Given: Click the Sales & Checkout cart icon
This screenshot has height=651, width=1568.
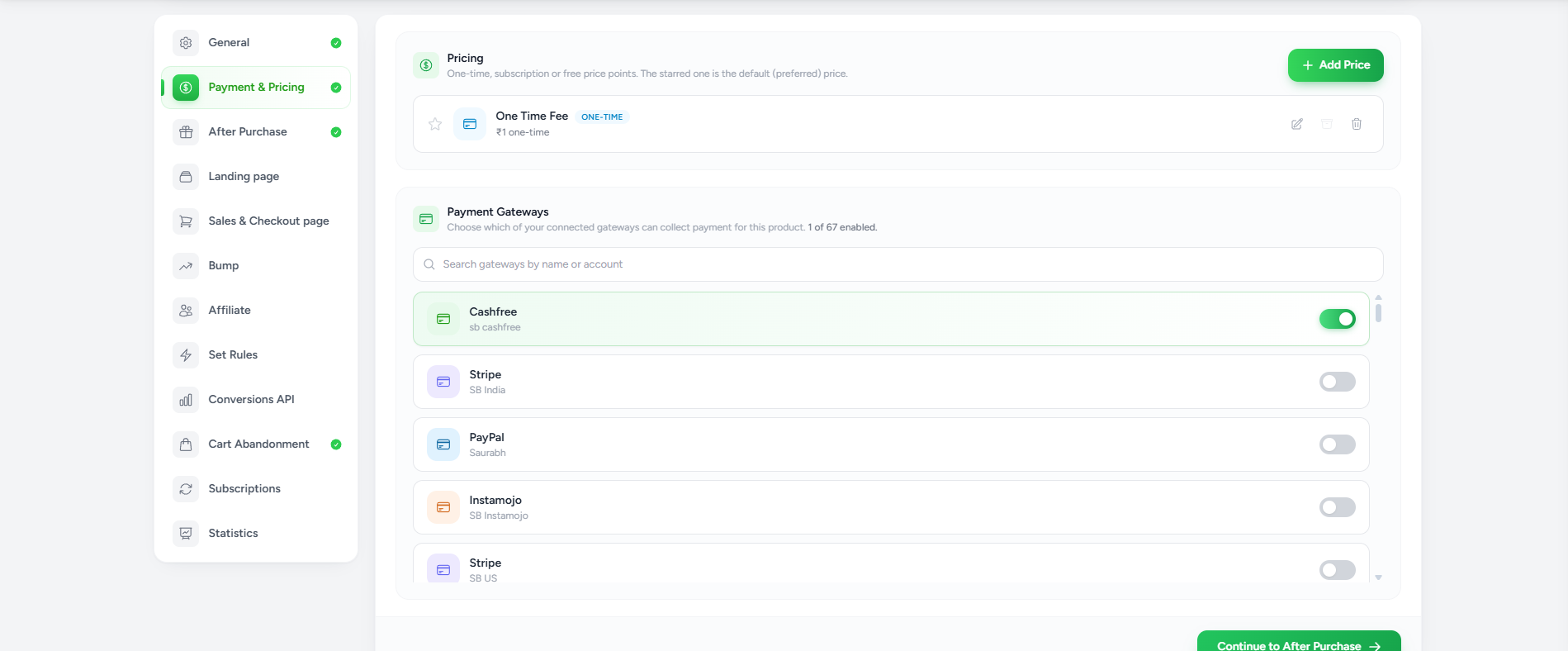Looking at the screenshot, I should [x=186, y=221].
